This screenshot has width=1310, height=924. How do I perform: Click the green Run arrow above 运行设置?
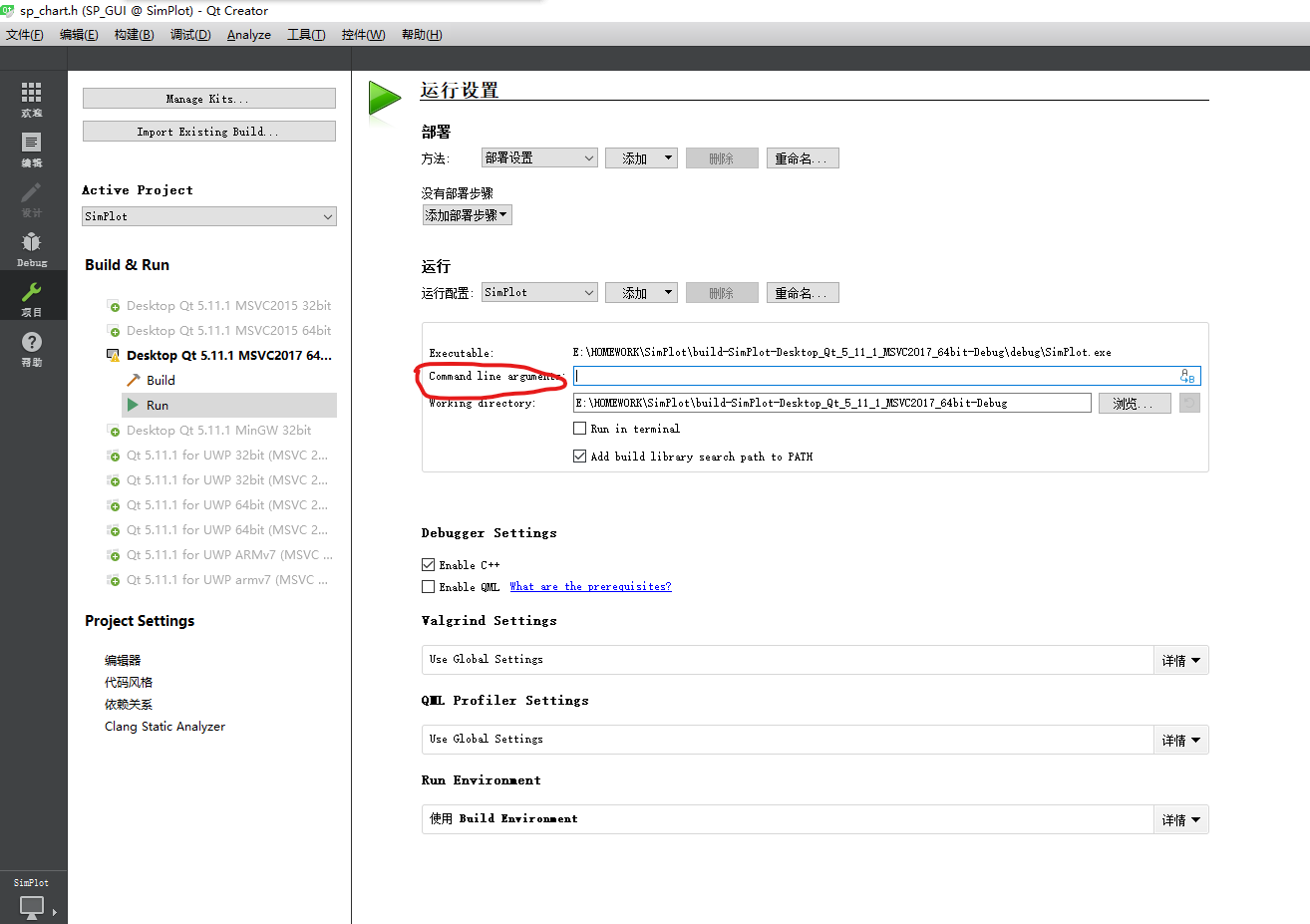click(385, 97)
